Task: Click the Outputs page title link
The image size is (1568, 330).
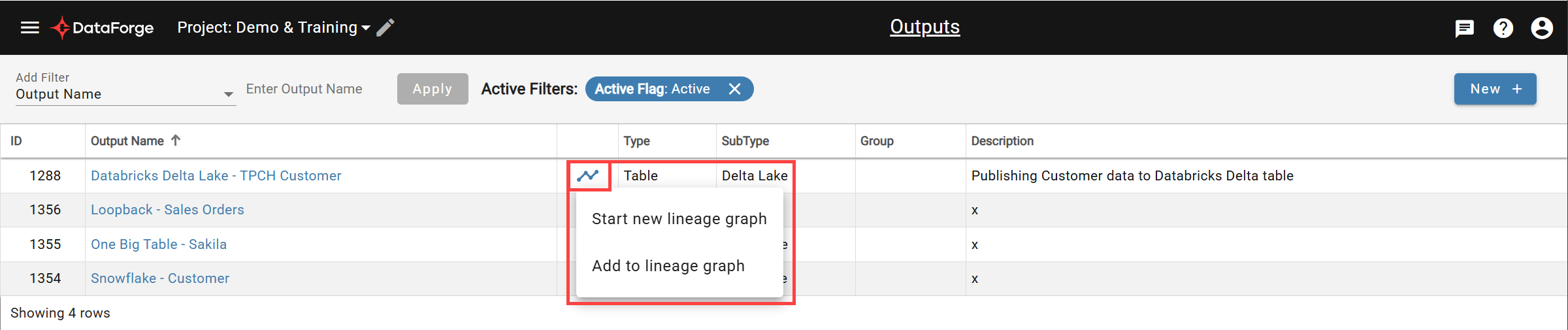Action: pyautogui.click(x=924, y=27)
